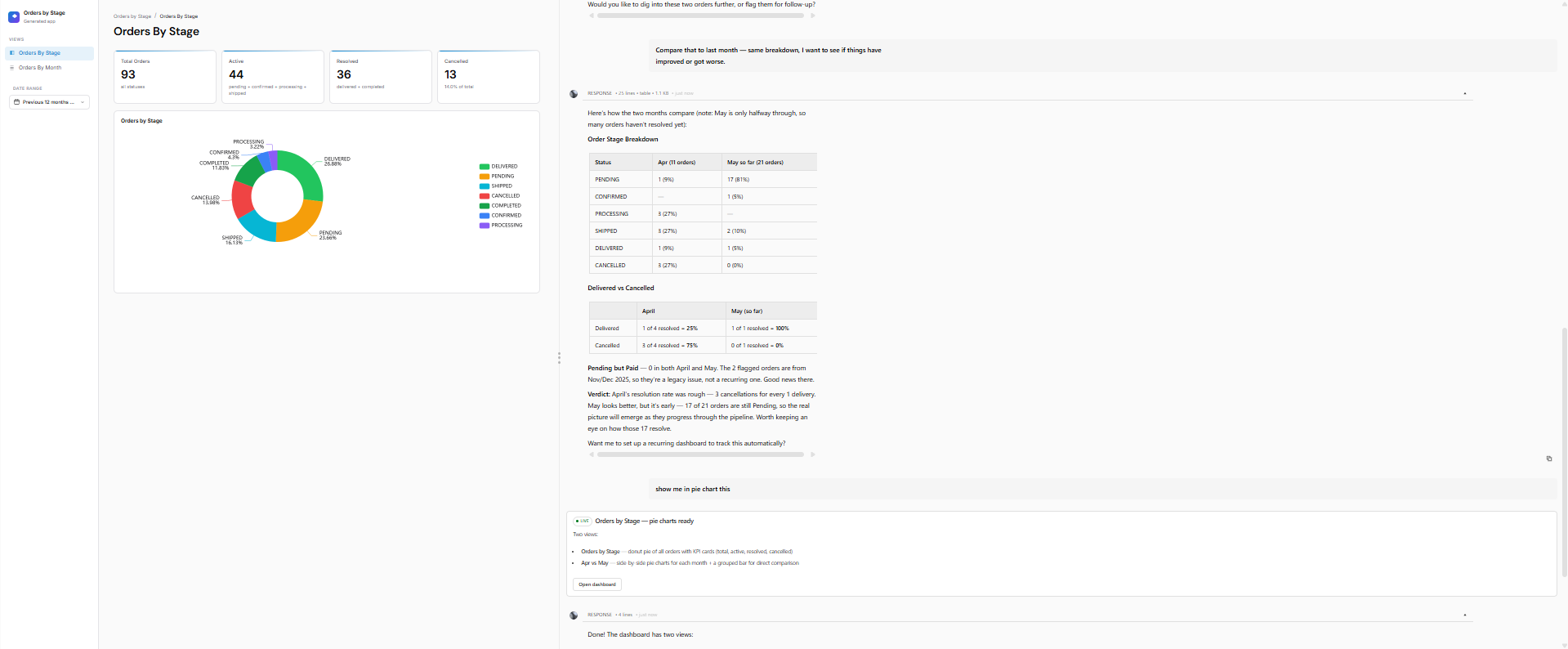Viewport: 1568px width, 649px height.
Task: Click left scroll arrow under recurring dashboard question
Action: coord(592,454)
